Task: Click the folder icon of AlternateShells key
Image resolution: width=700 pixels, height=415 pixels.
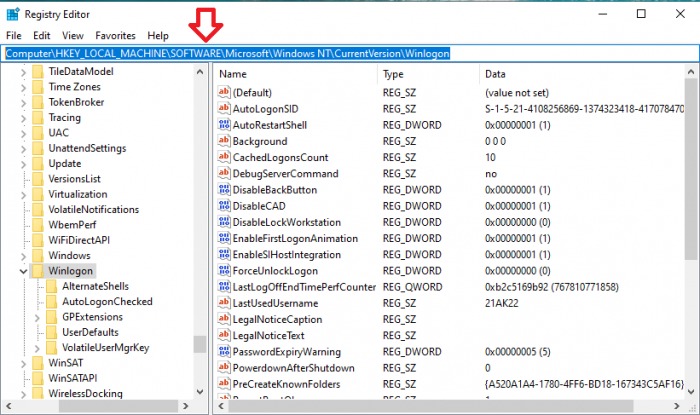Action: (52, 286)
